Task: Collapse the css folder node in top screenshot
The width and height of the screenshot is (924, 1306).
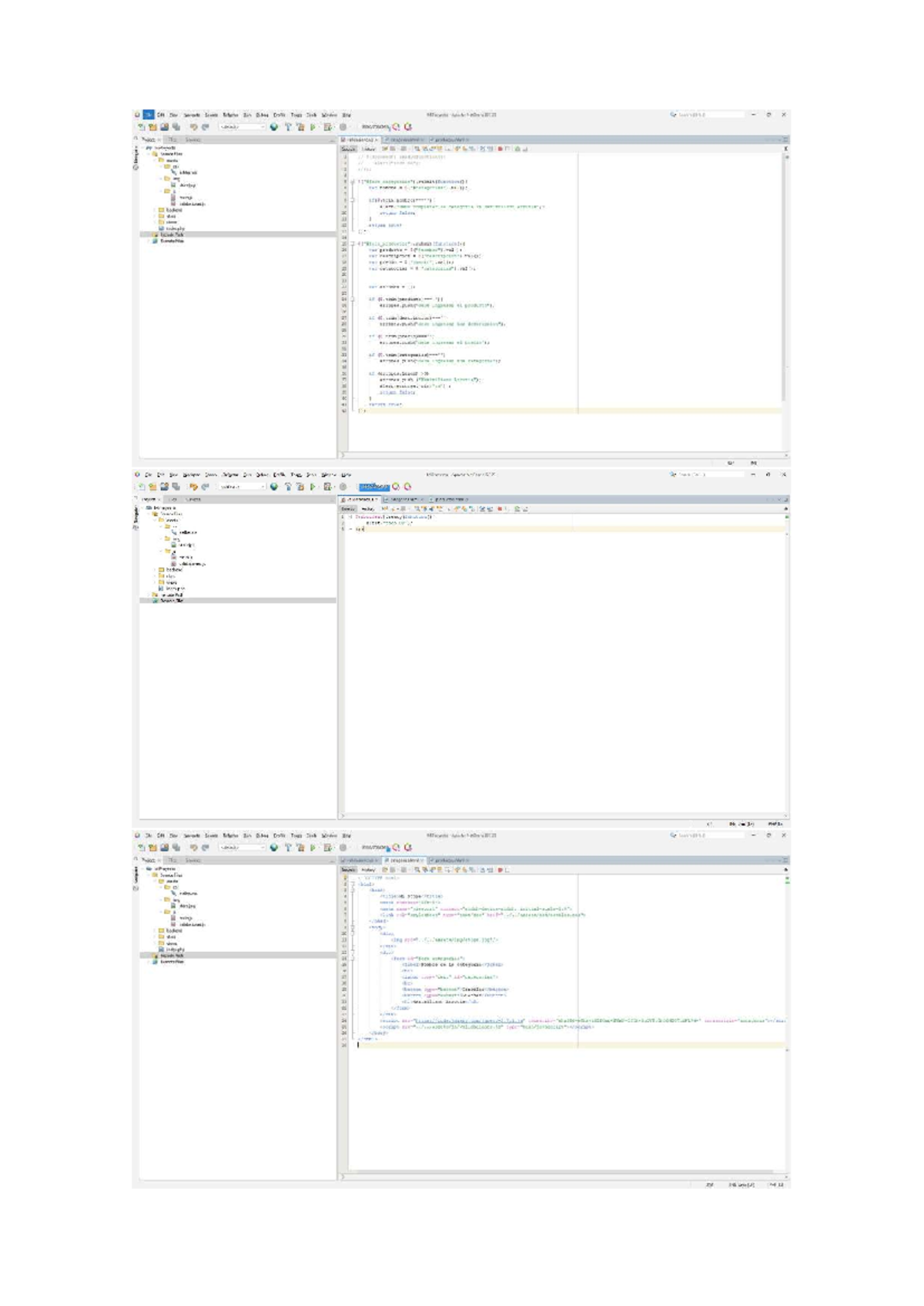Action: pyautogui.click(x=162, y=166)
